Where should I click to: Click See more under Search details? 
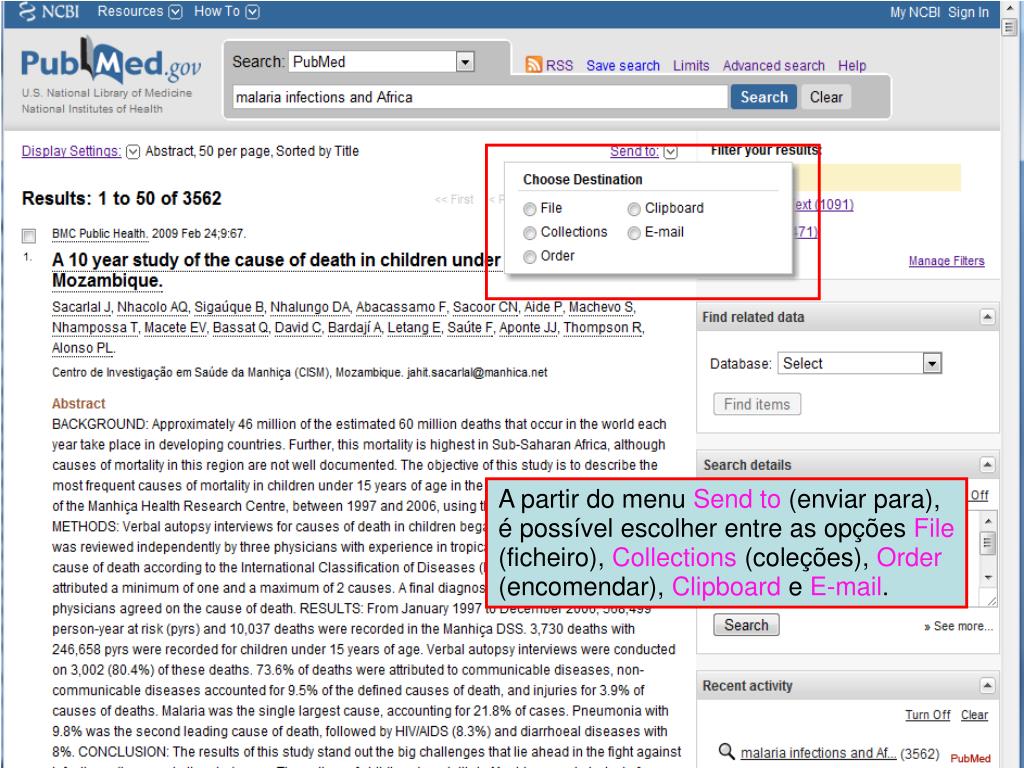tap(958, 626)
